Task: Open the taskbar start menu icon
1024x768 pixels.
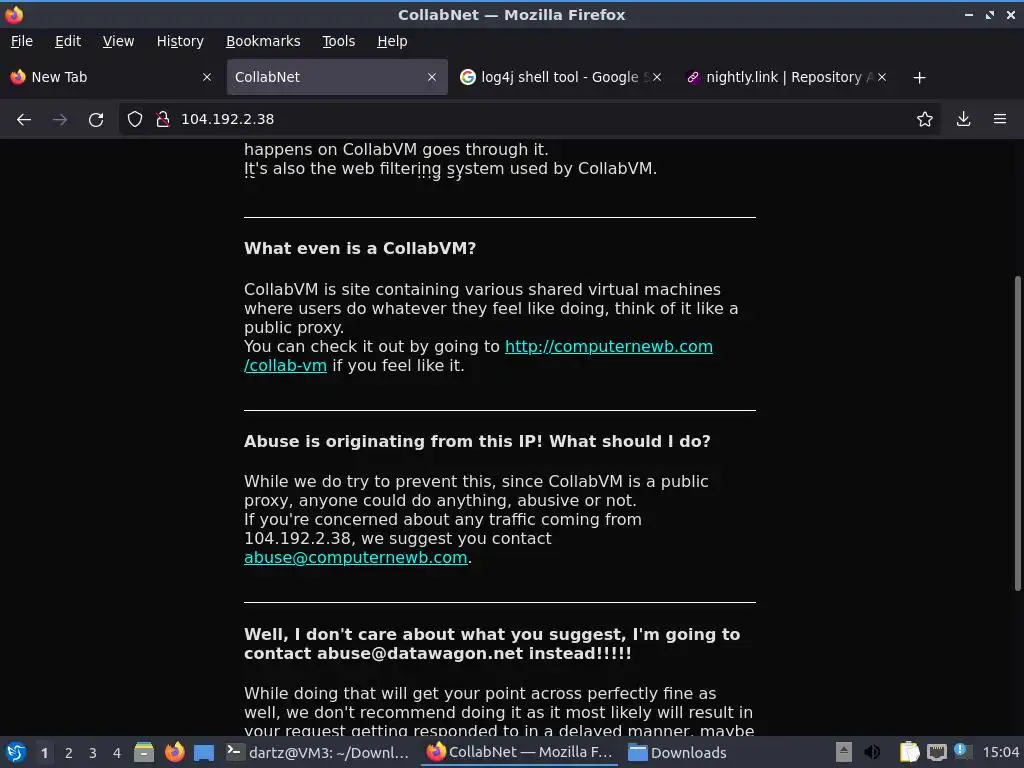Action: pyautogui.click(x=16, y=752)
